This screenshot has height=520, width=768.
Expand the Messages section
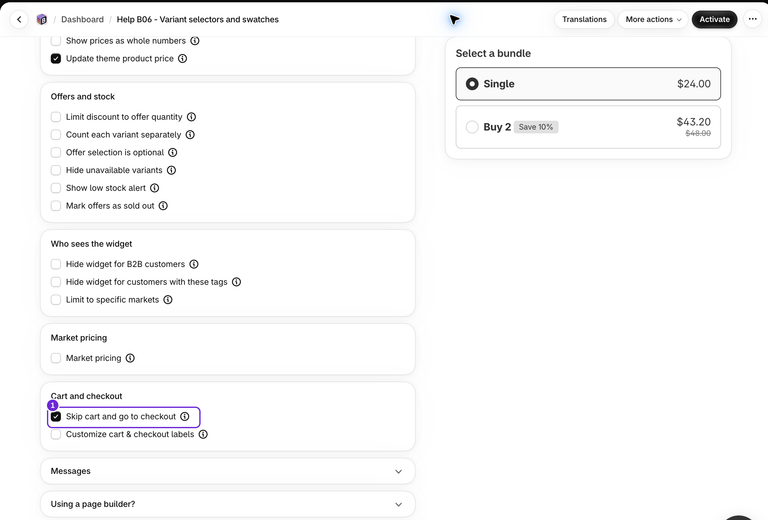(x=228, y=471)
